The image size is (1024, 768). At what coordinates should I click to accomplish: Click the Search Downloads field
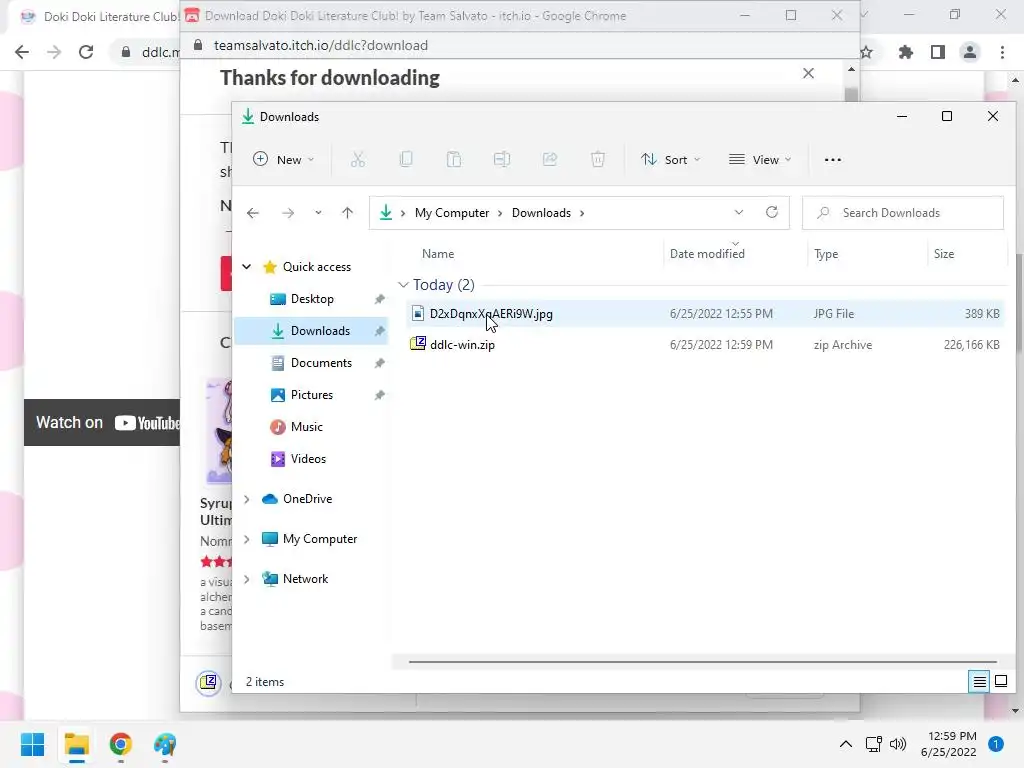[903, 213]
